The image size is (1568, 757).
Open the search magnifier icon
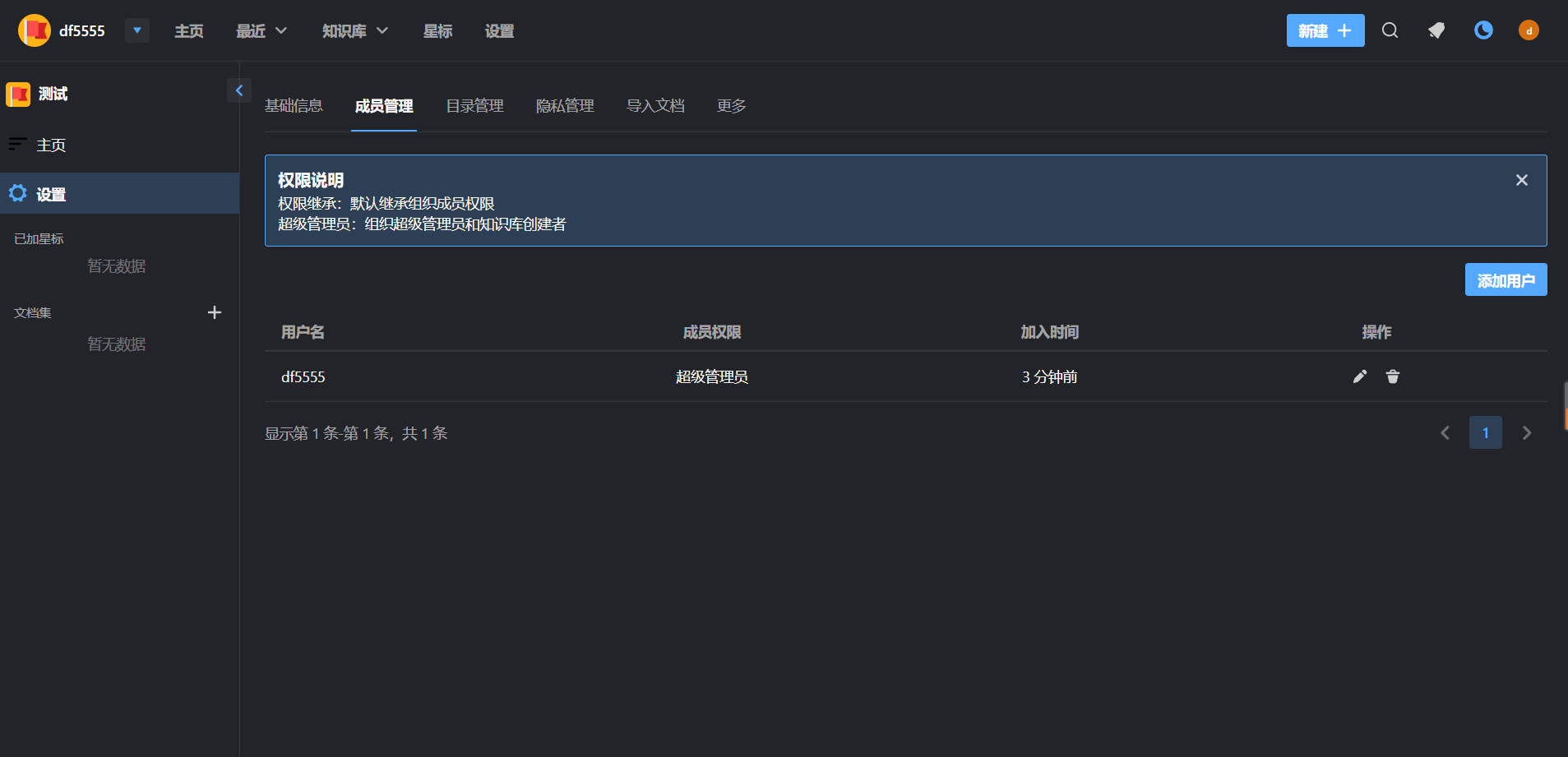point(1390,30)
